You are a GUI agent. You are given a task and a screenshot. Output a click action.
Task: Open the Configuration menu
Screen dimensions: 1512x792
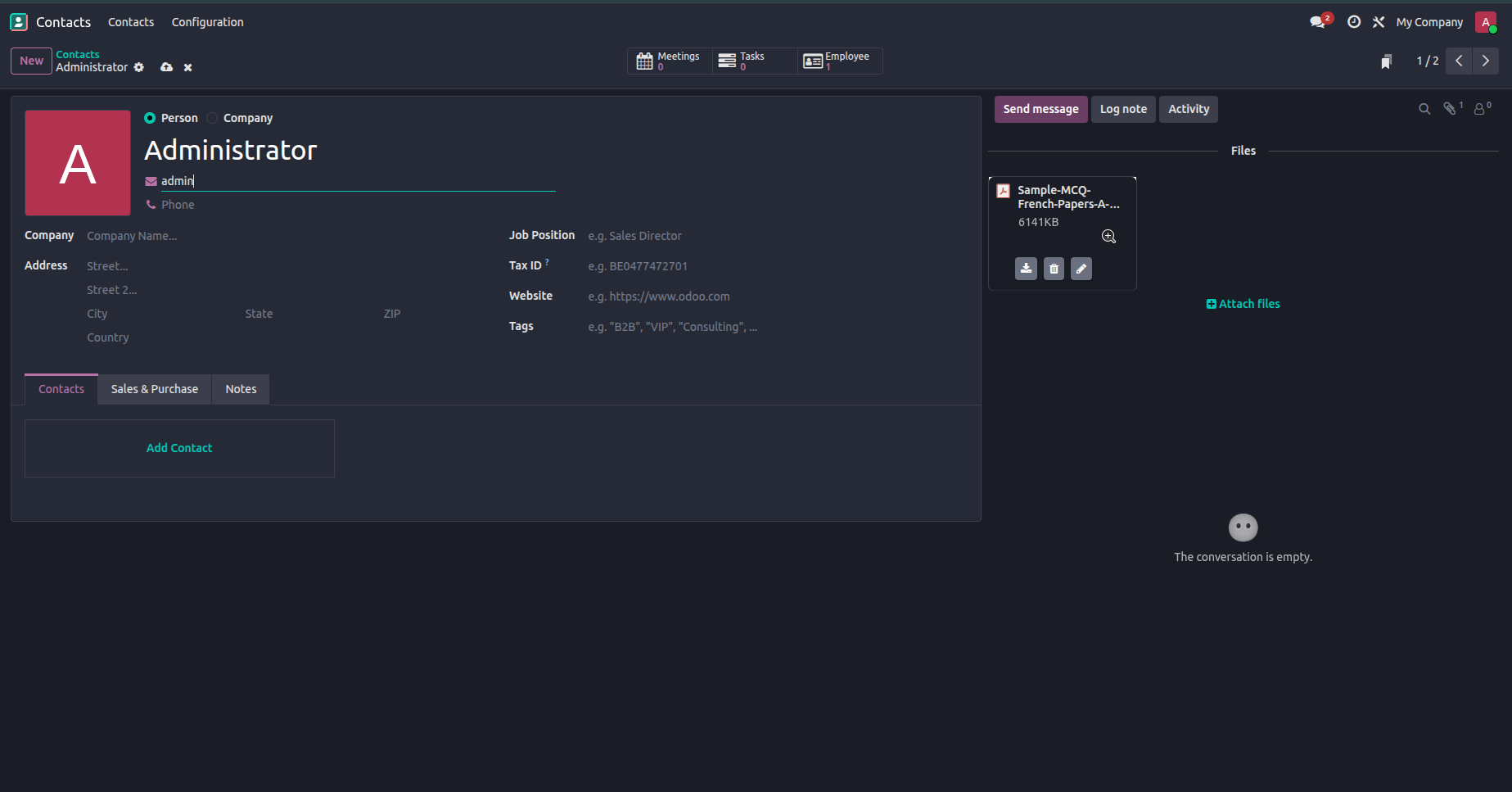(208, 22)
